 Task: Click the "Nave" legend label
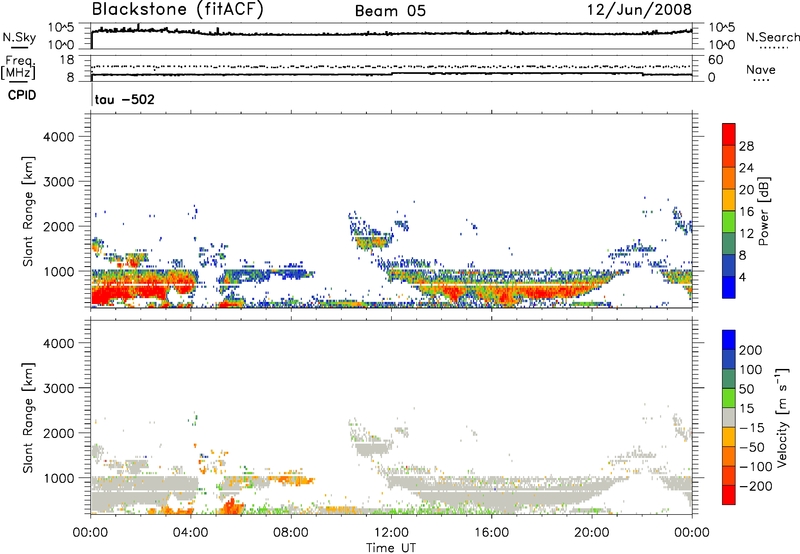[761, 69]
